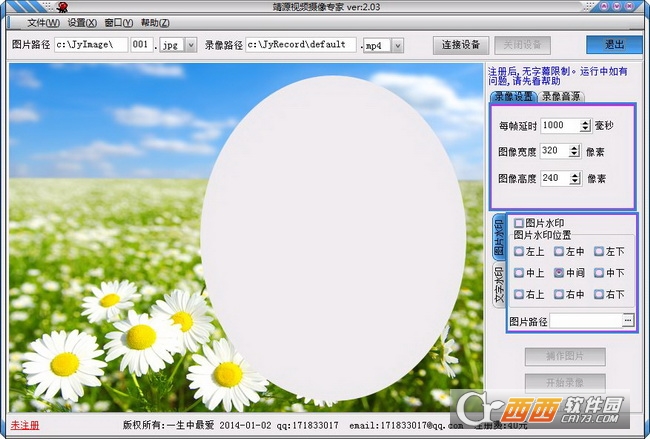Click the watermark 图片路径 input field
The width and height of the screenshot is (650, 439).
pyautogui.click(x=586, y=321)
